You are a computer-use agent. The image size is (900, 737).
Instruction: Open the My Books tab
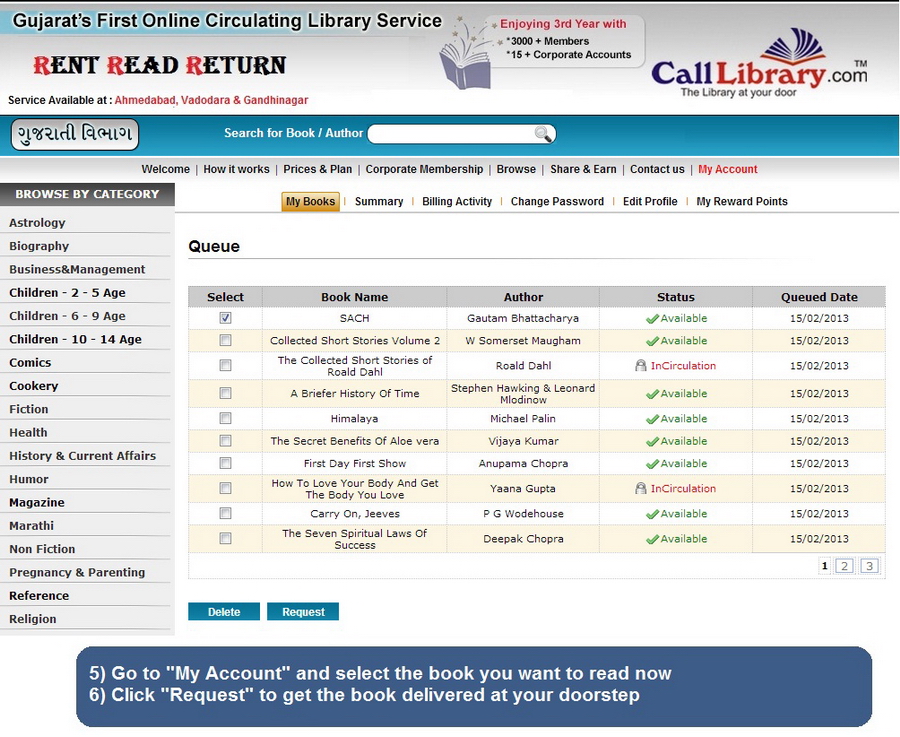coord(310,201)
